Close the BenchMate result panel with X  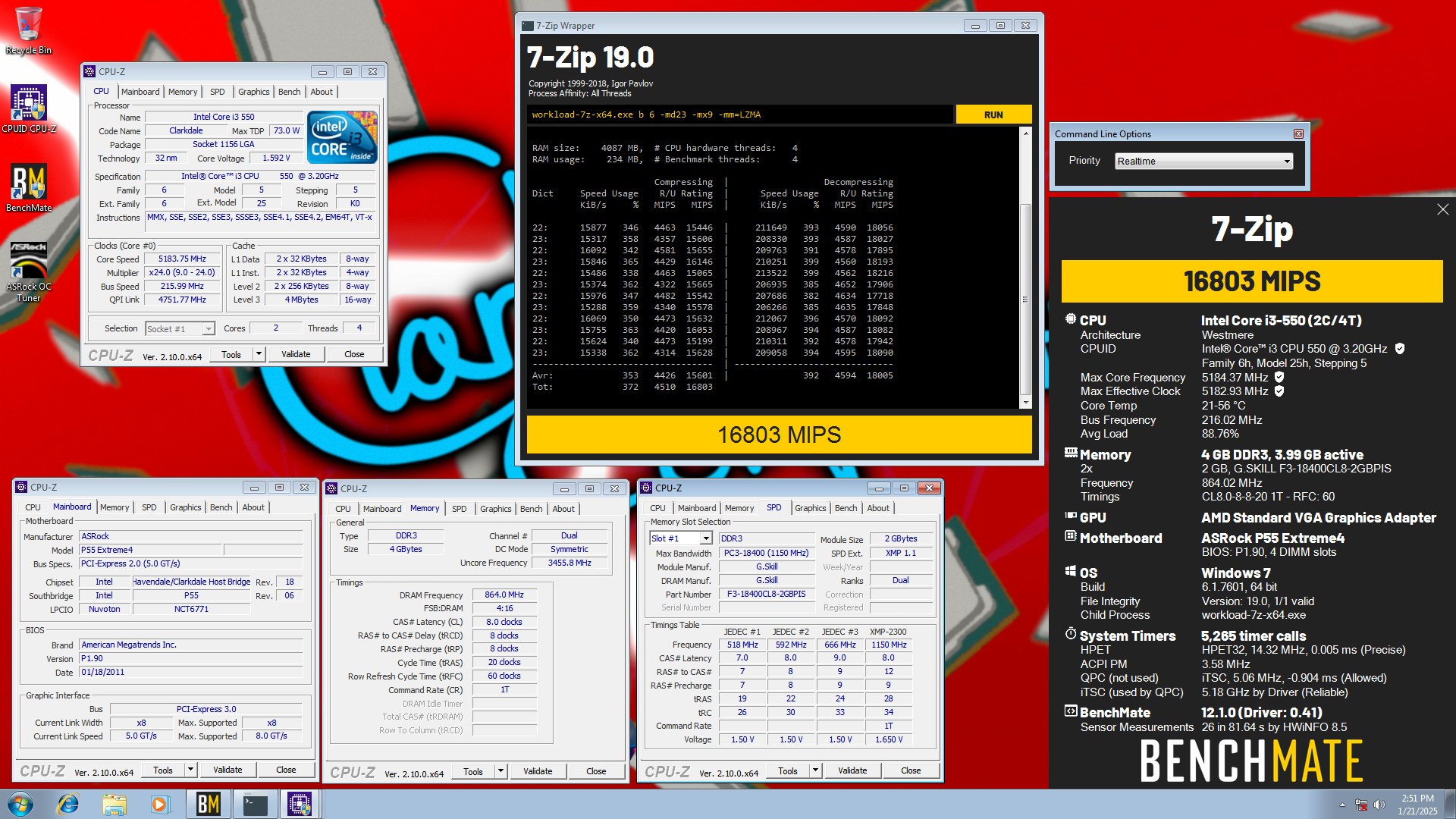pos(1442,209)
